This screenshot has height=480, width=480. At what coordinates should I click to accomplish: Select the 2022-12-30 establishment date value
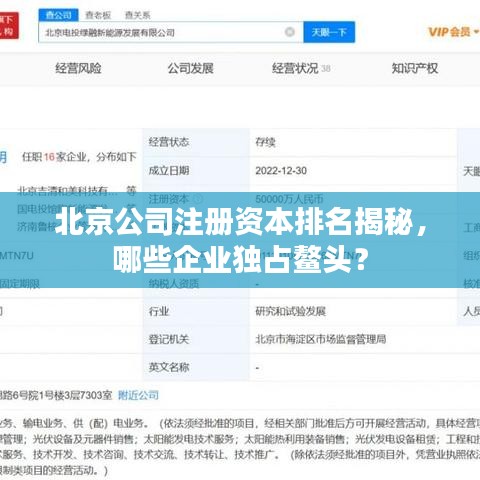pyautogui.click(x=281, y=171)
